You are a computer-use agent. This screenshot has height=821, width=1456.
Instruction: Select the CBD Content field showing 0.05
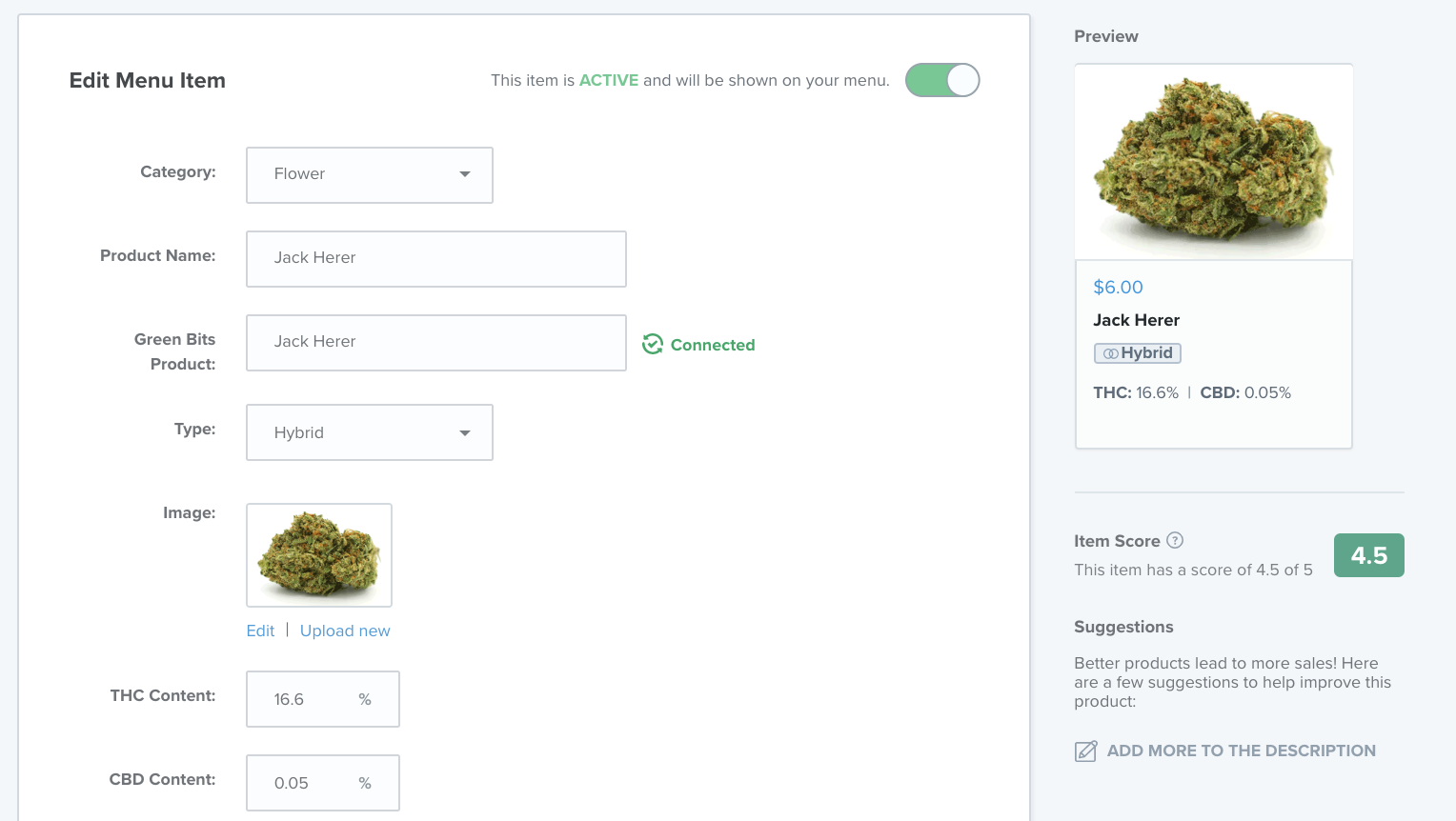[323, 783]
